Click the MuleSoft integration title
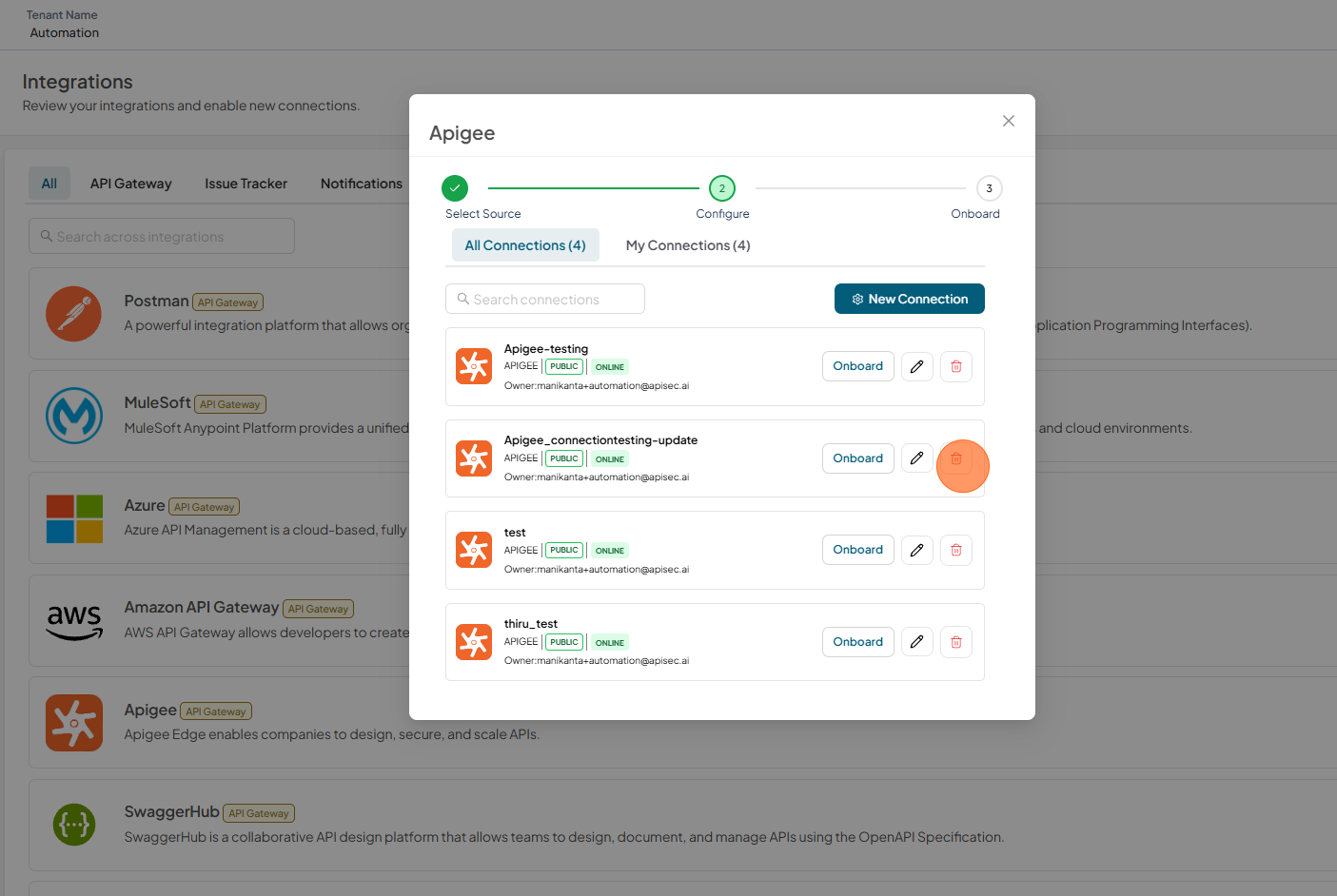Image resolution: width=1337 pixels, height=896 pixels. pos(157,403)
